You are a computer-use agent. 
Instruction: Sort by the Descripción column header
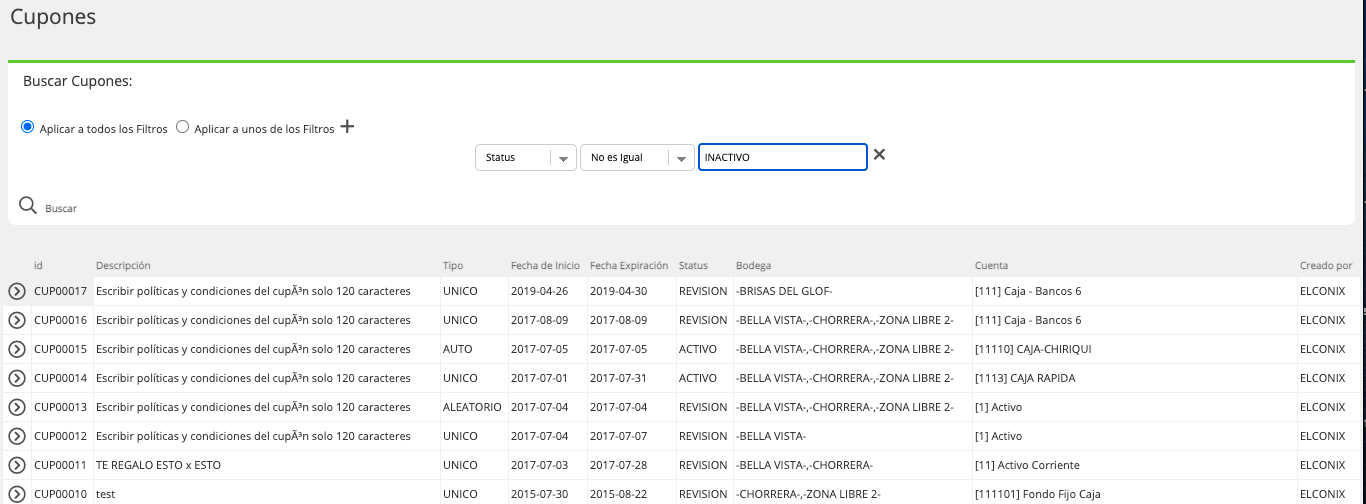(123, 265)
